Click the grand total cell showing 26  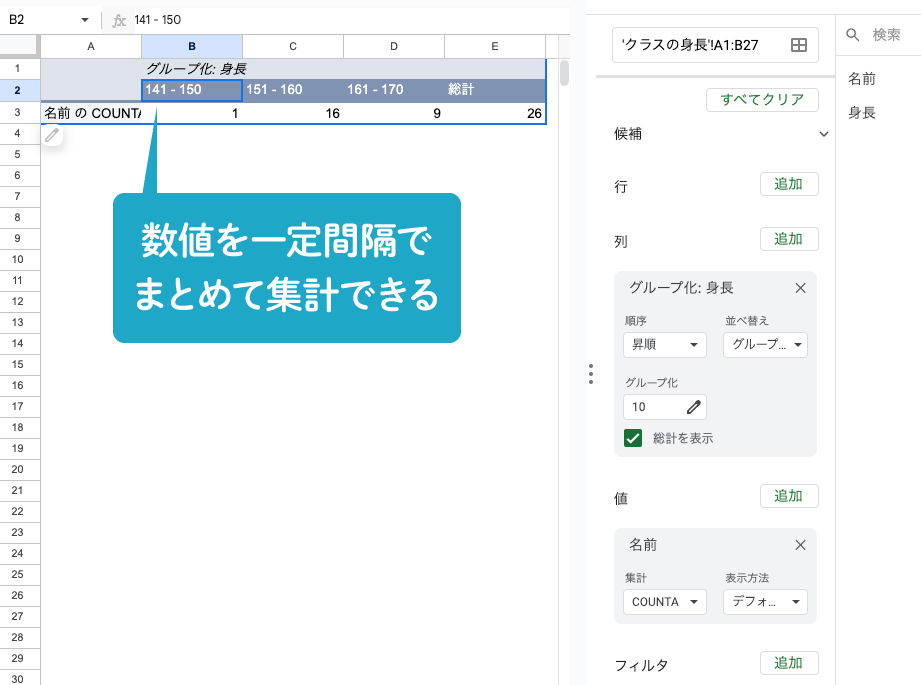pos(495,113)
